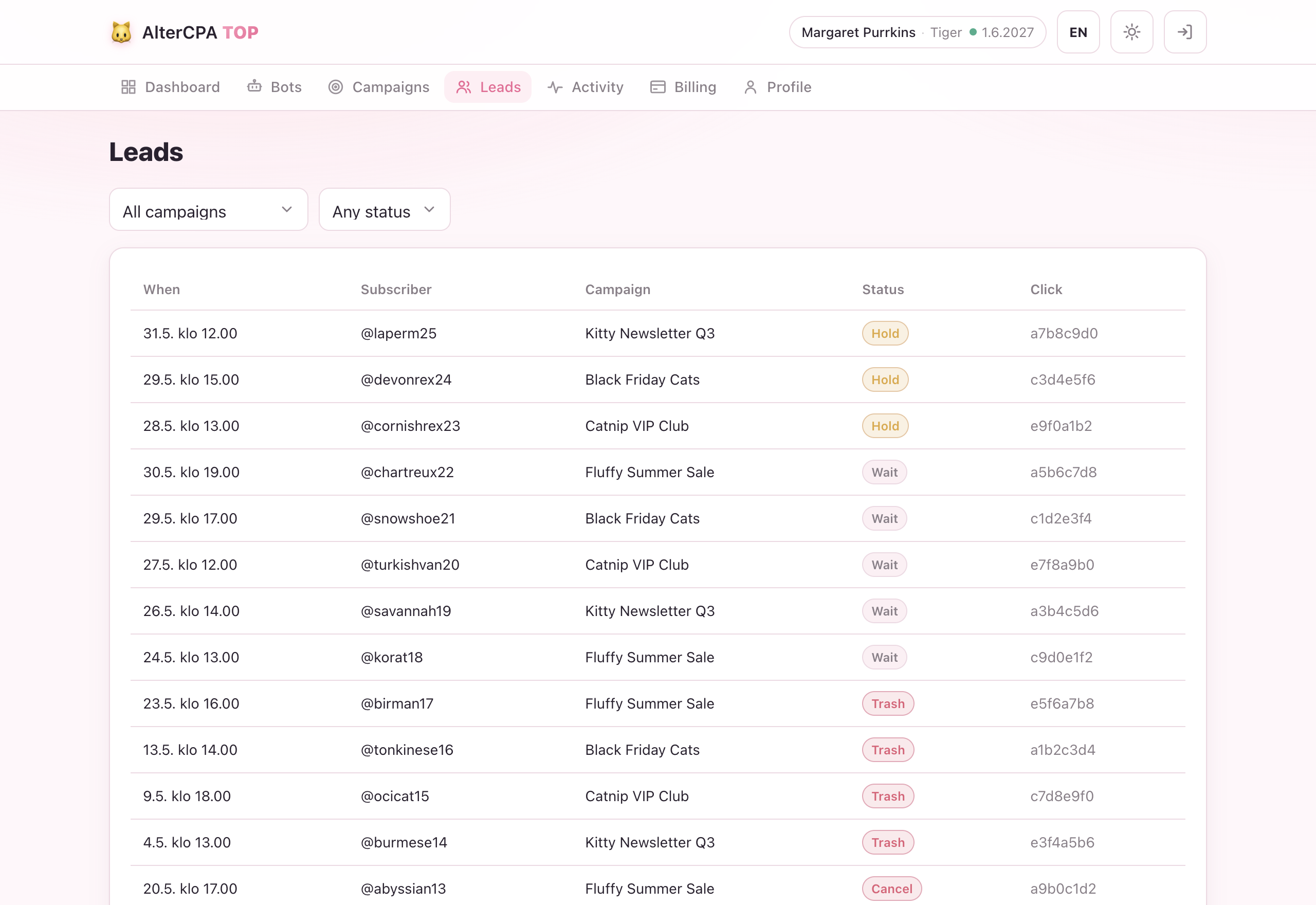Click the Hold badge for @cornishrex23
Viewport: 1316px width, 905px height.
tap(885, 426)
